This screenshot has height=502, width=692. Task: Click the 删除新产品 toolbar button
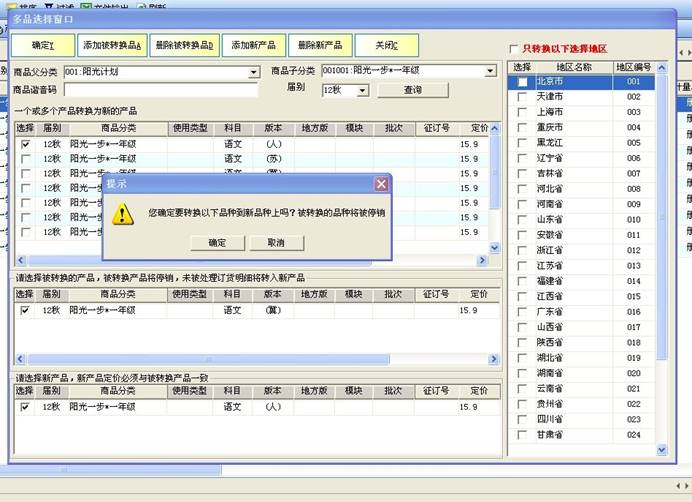coord(320,46)
